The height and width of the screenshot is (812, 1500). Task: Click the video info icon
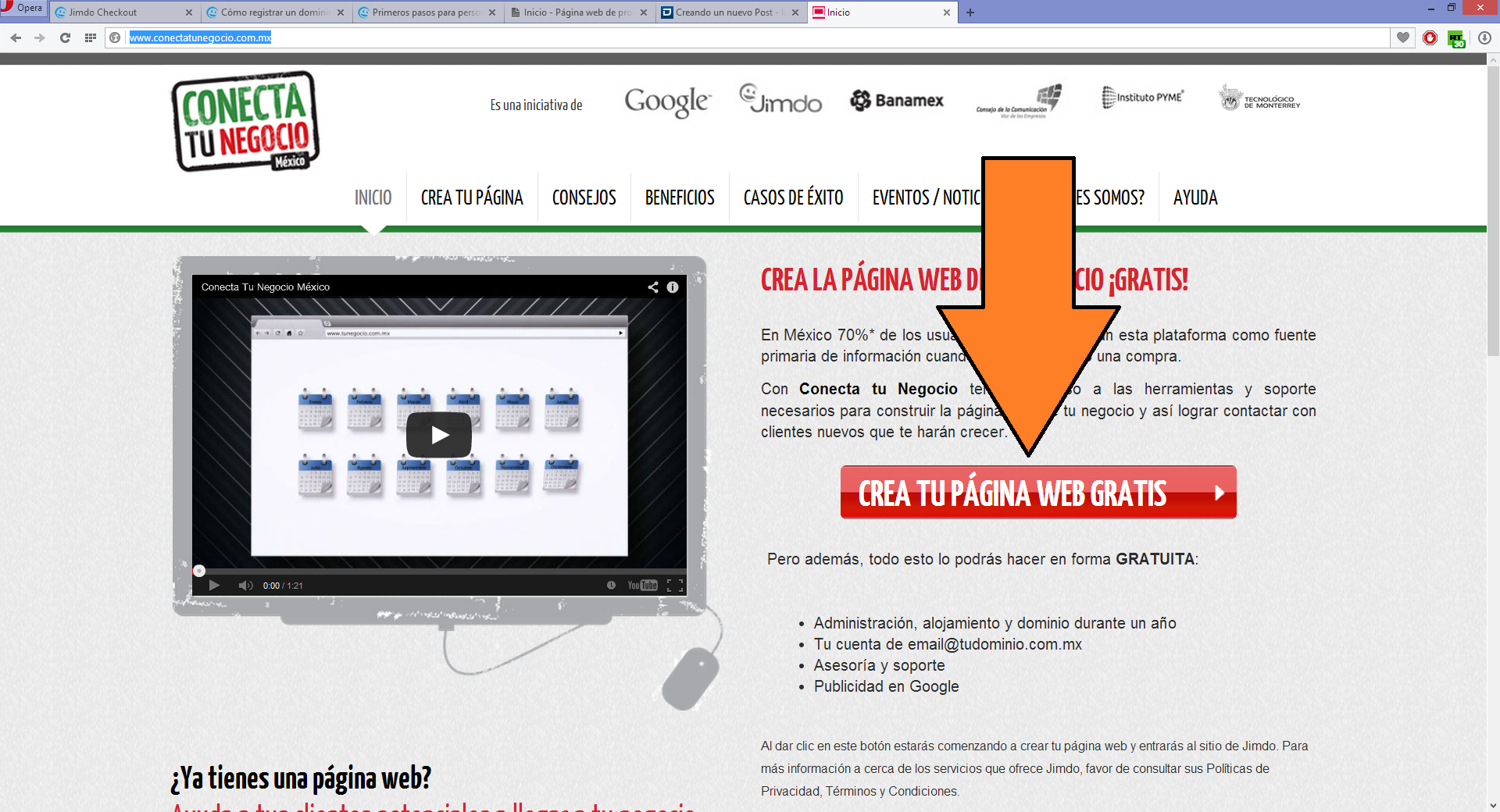[673, 287]
